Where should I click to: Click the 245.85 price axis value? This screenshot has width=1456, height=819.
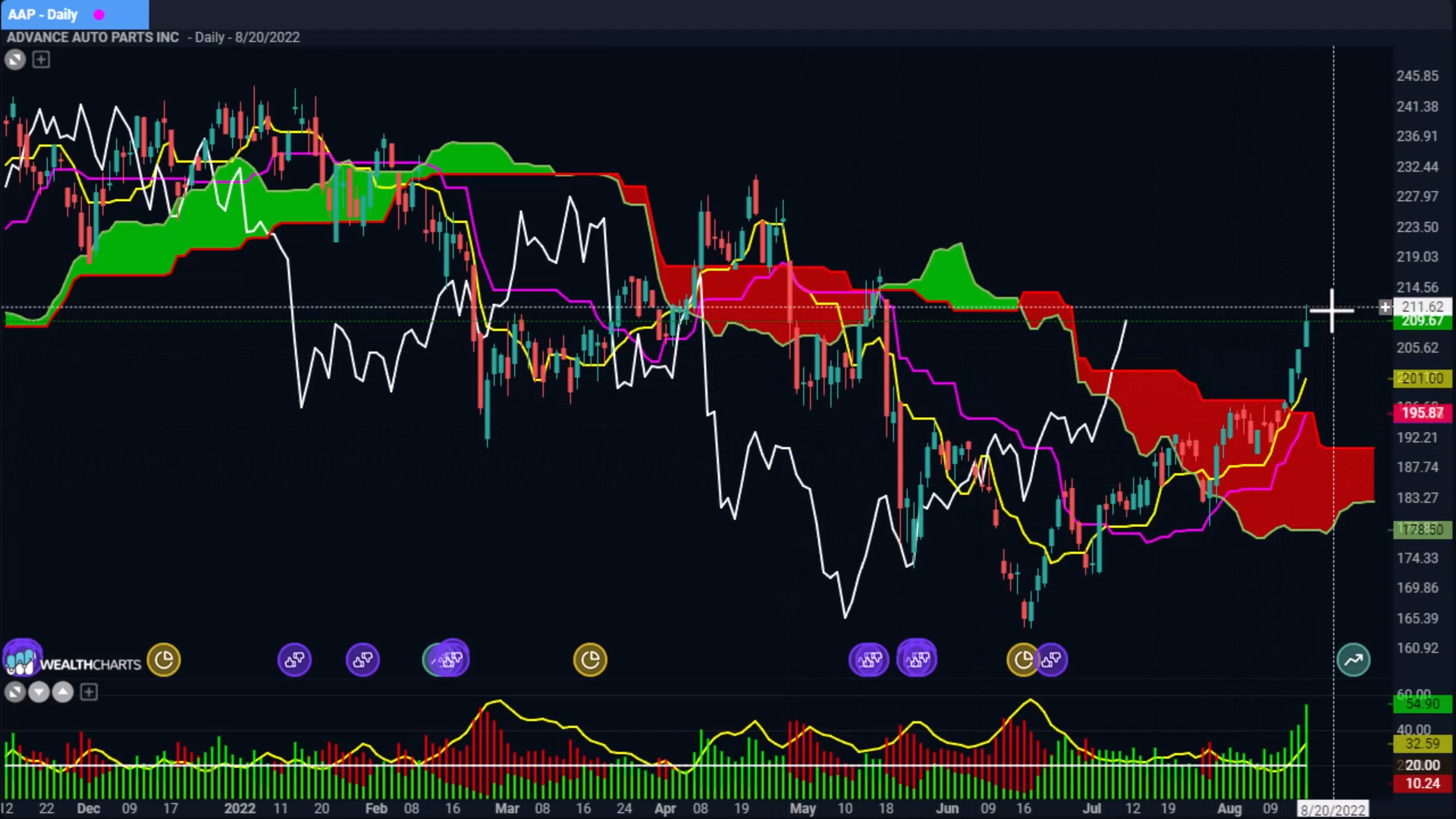tap(1417, 76)
